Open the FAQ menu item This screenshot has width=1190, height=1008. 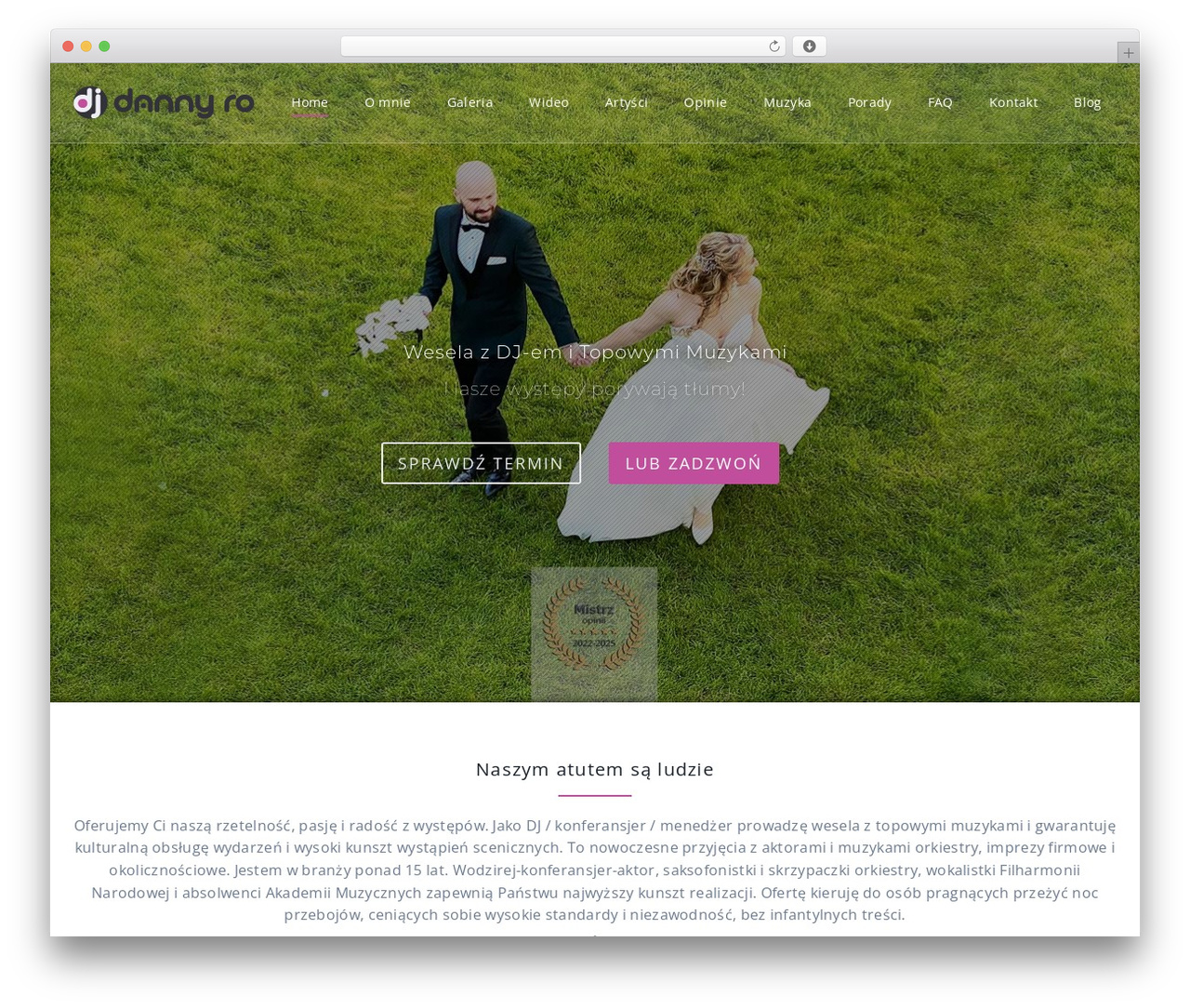click(940, 102)
